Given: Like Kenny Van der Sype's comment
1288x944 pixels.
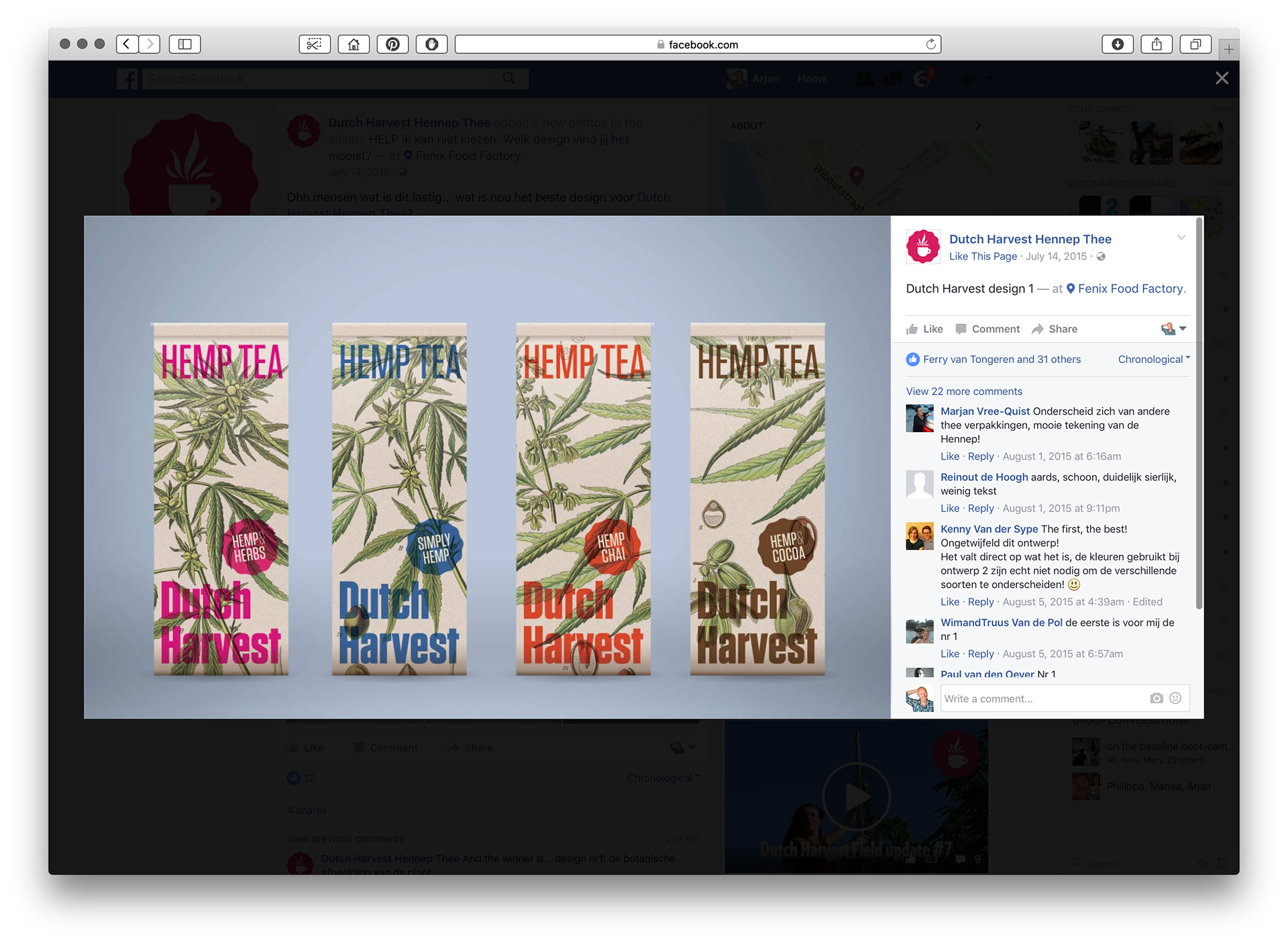Looking at the screenshot, I should [x=950, y=602].
